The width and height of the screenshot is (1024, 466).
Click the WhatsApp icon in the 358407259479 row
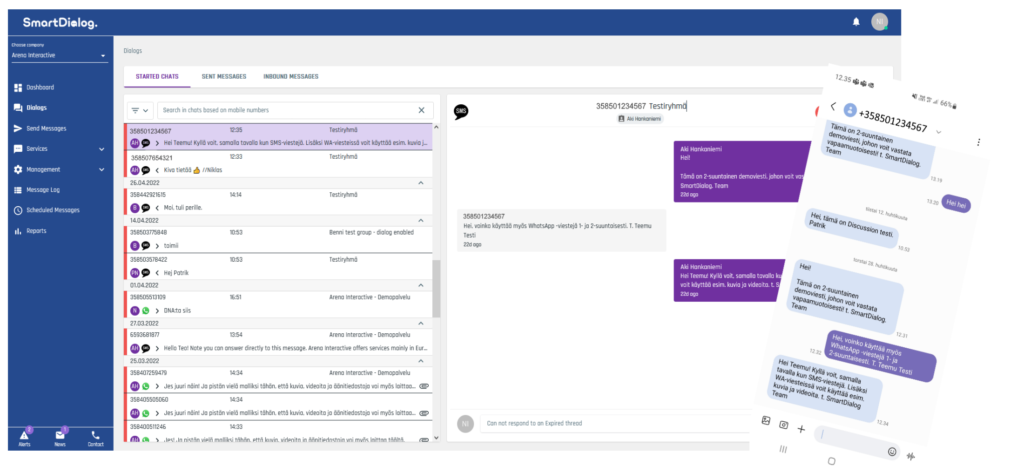[x=146, y=386]
